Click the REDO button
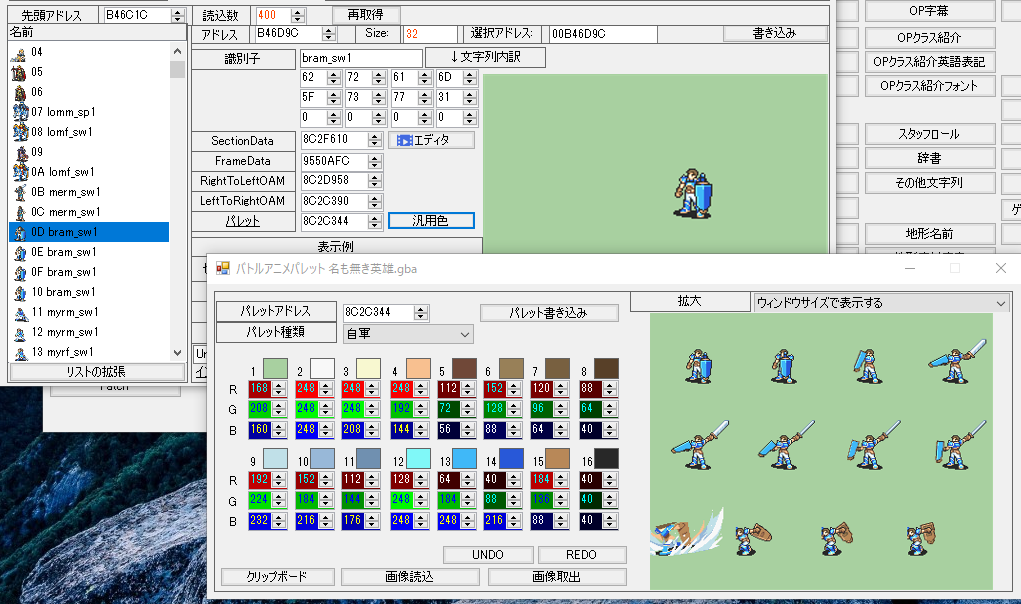 click(581, 555)
